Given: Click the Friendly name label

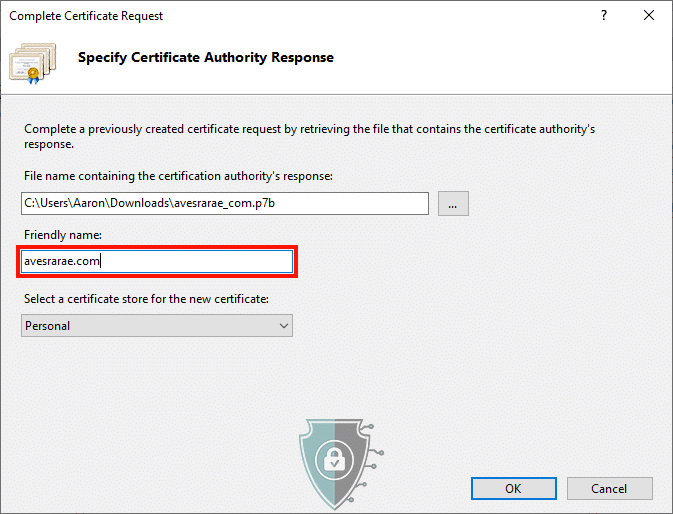Looking at the screenshot, I should click(x=62, y=234).
